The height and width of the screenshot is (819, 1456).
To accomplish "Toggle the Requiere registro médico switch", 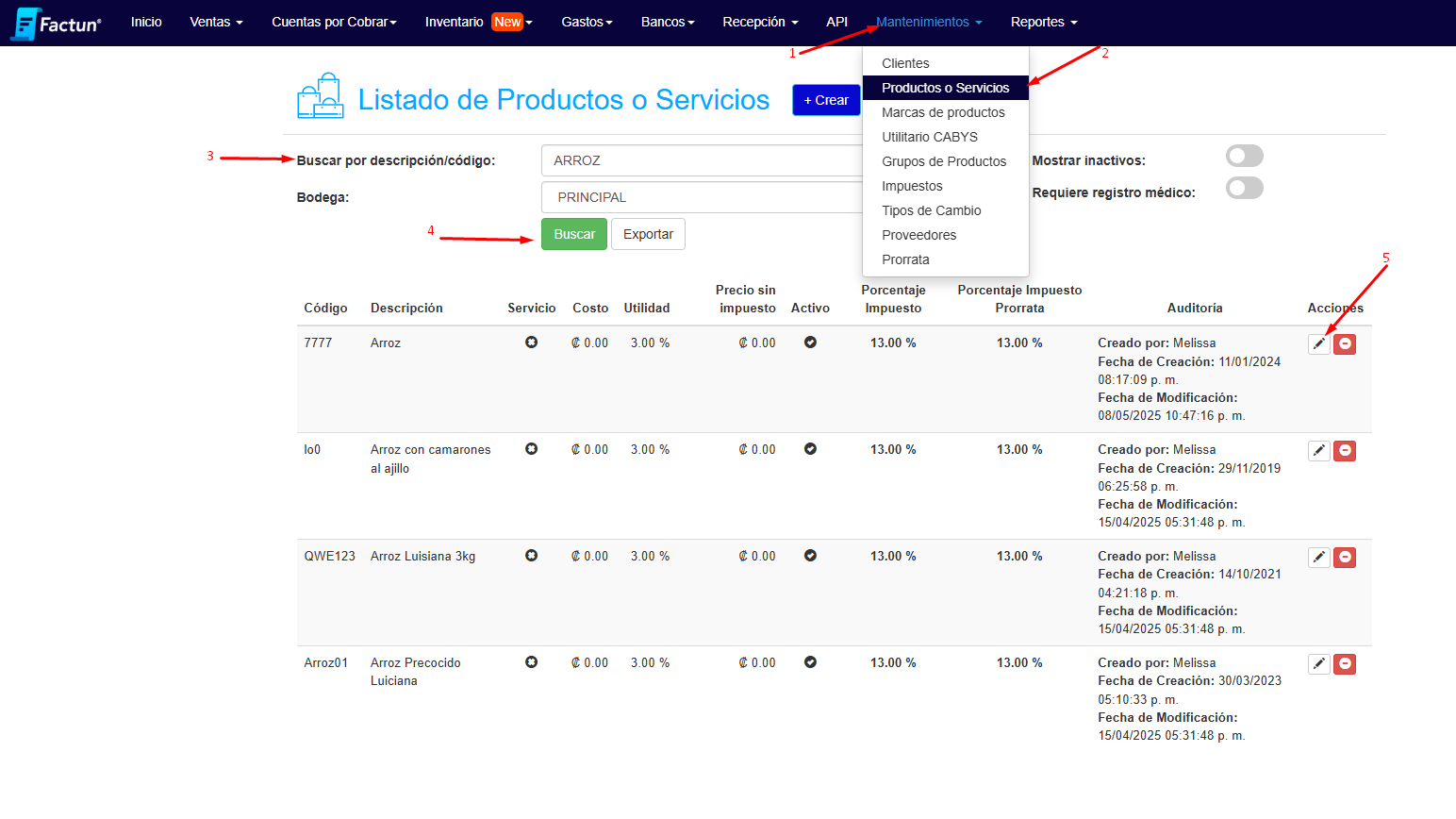I will click(x=1244, y=189).
